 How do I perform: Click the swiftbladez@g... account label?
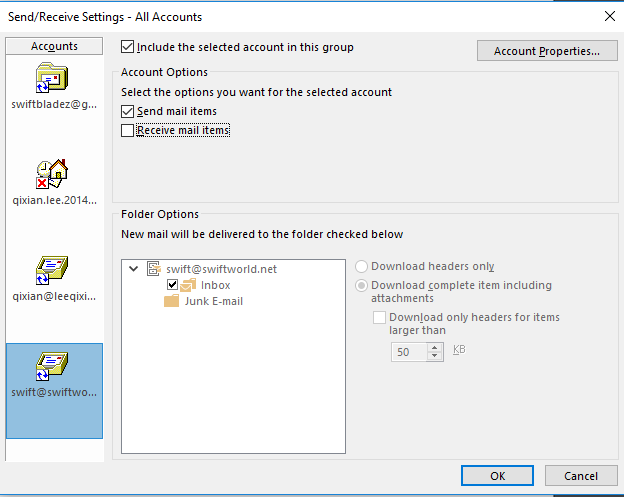(x=54, y=104)
